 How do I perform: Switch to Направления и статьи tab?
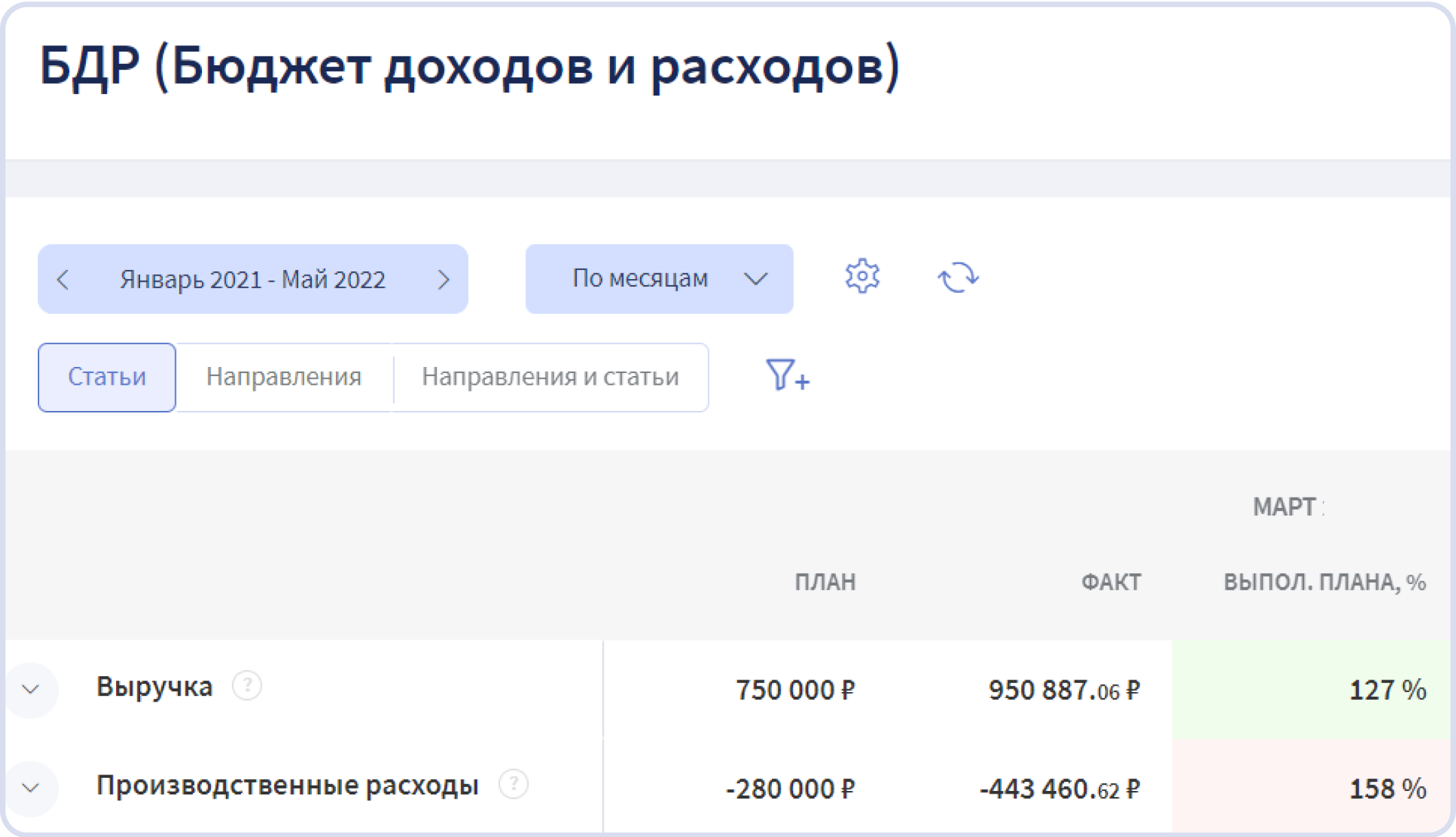(550, 377)
